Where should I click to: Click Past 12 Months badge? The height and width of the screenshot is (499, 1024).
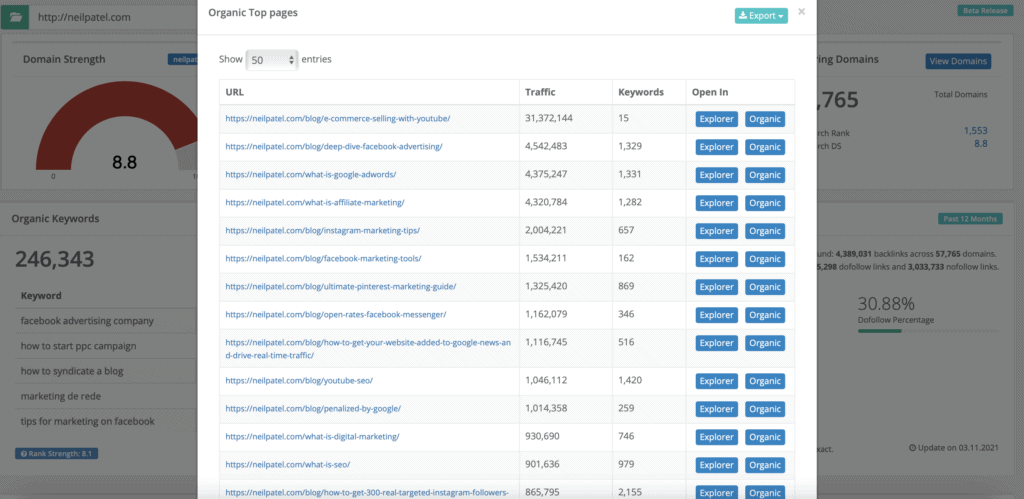coord(970,219)
